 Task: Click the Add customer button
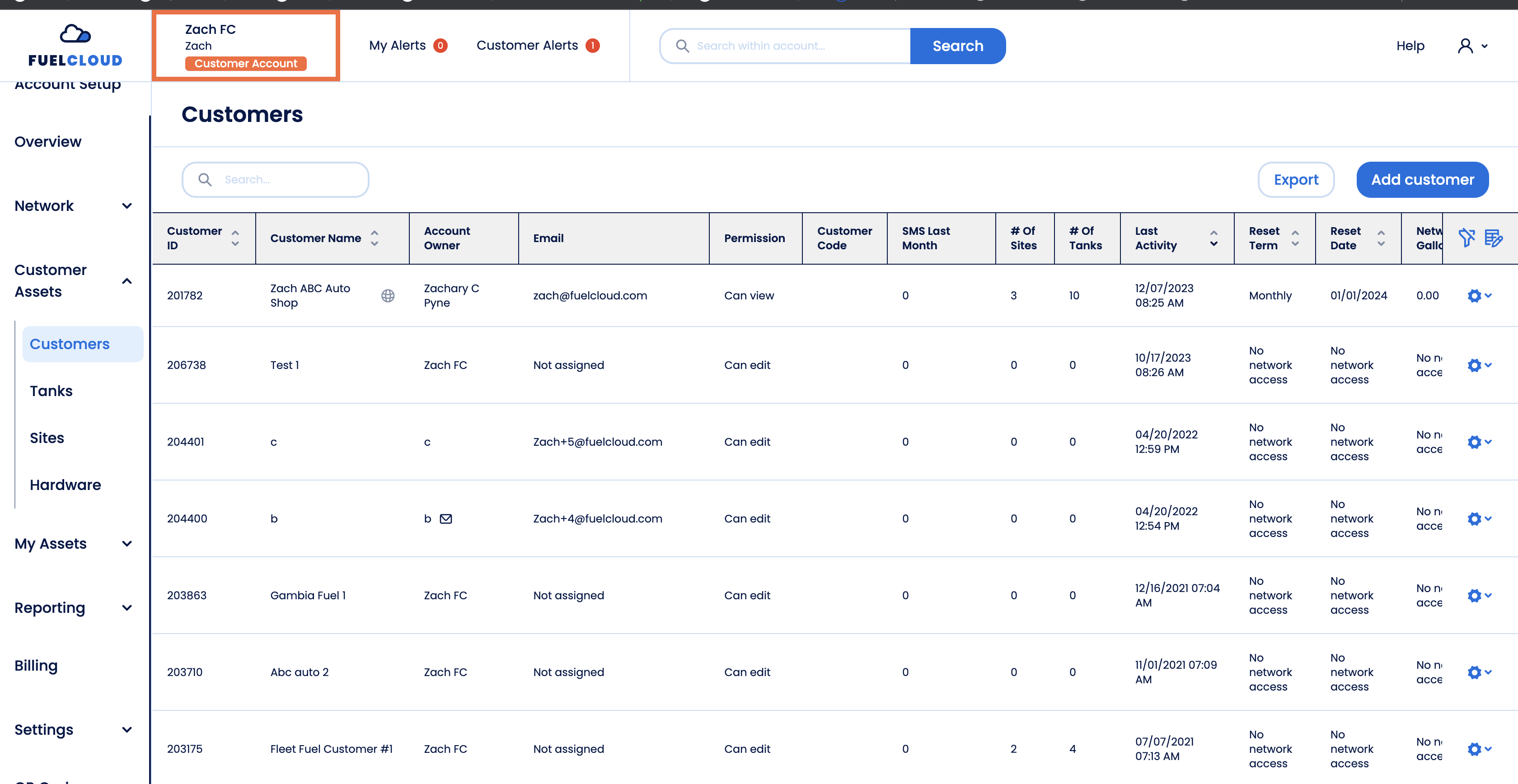pos(1422,180)
